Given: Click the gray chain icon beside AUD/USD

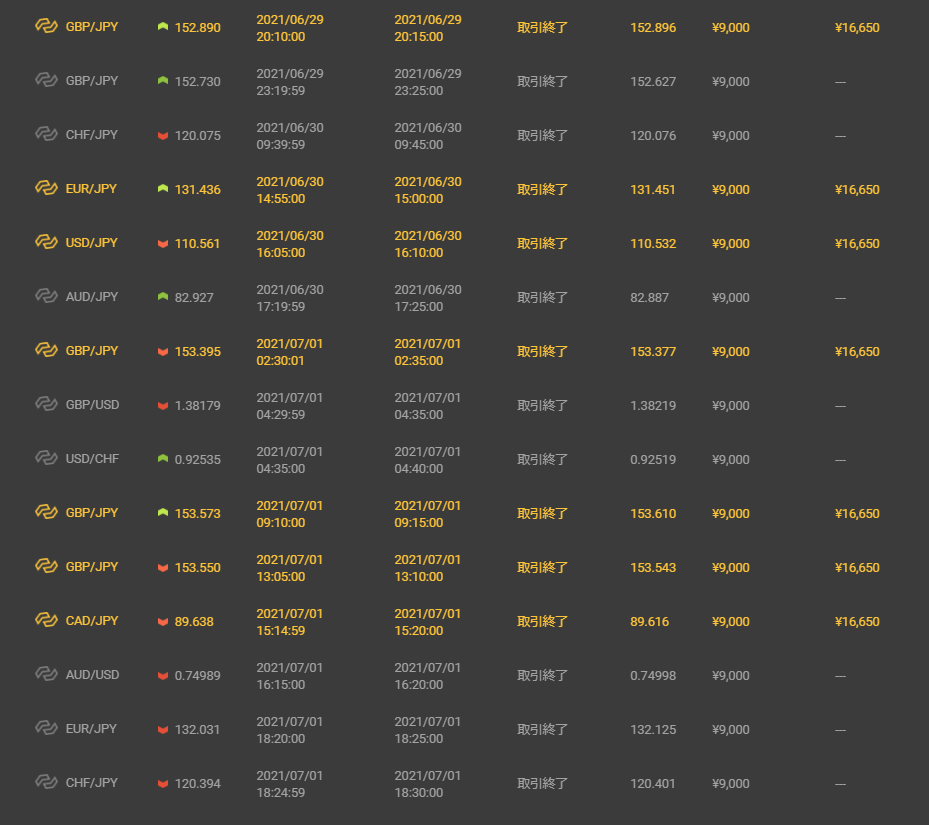Looking at the screenshot, I should [x=46, y=674].
